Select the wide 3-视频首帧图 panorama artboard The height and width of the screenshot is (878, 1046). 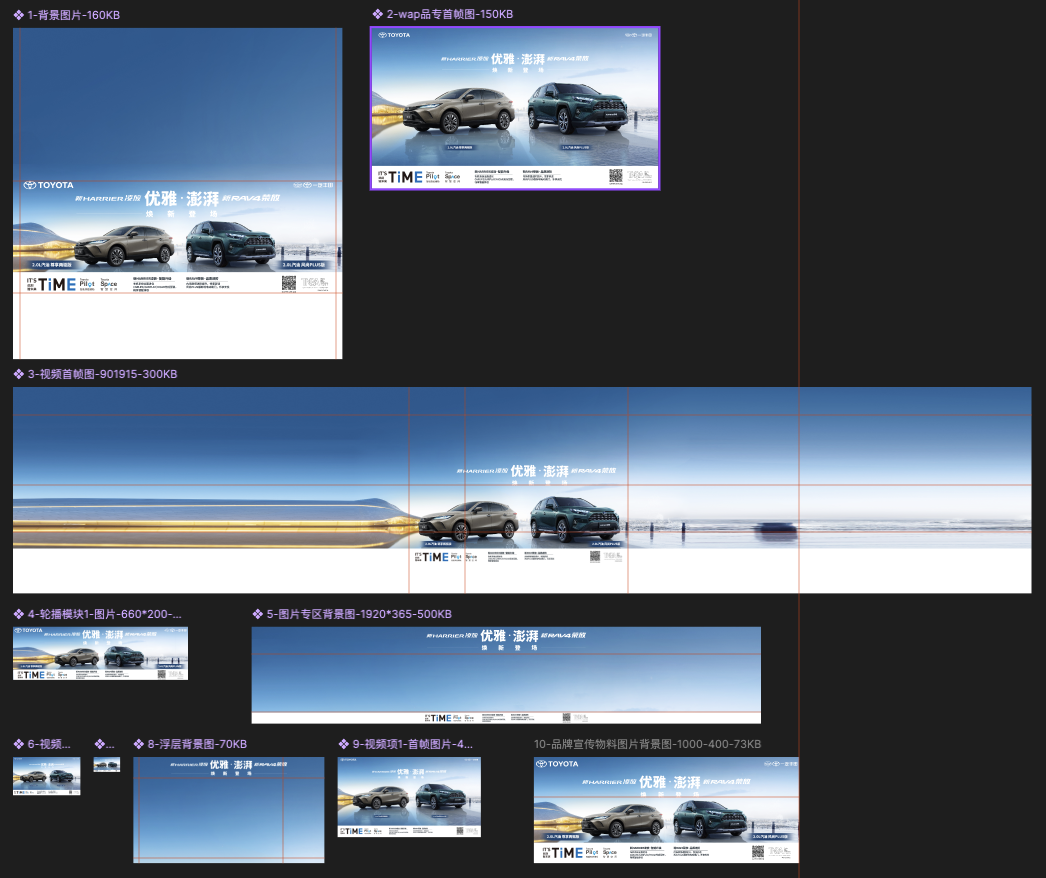click(x=522, y=490)
